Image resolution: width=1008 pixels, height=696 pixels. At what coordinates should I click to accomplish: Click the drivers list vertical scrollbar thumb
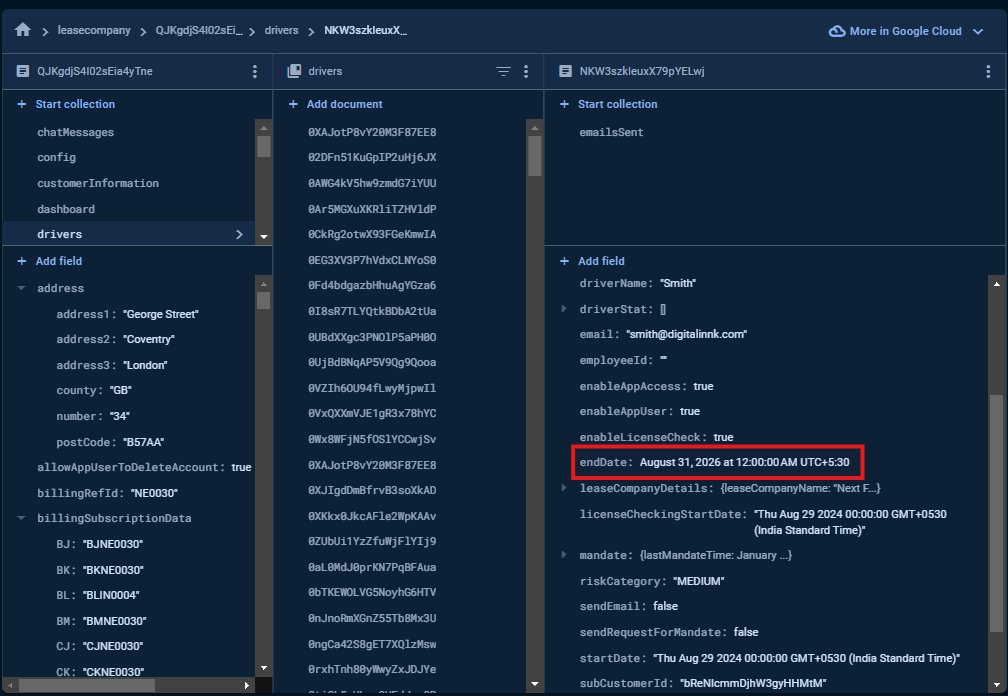534,156
